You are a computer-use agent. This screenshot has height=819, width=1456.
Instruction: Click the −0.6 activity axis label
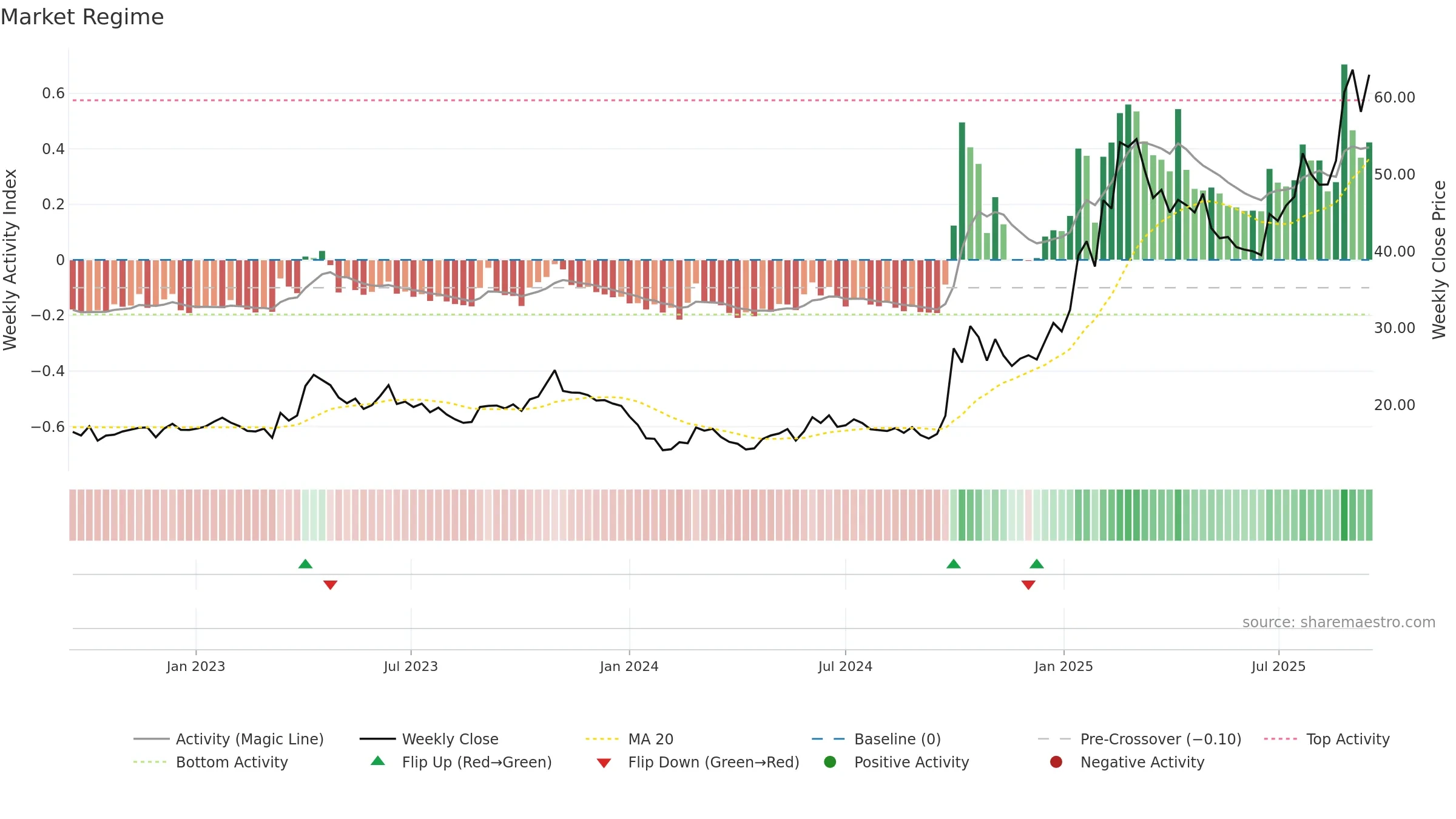coord(48,426)
